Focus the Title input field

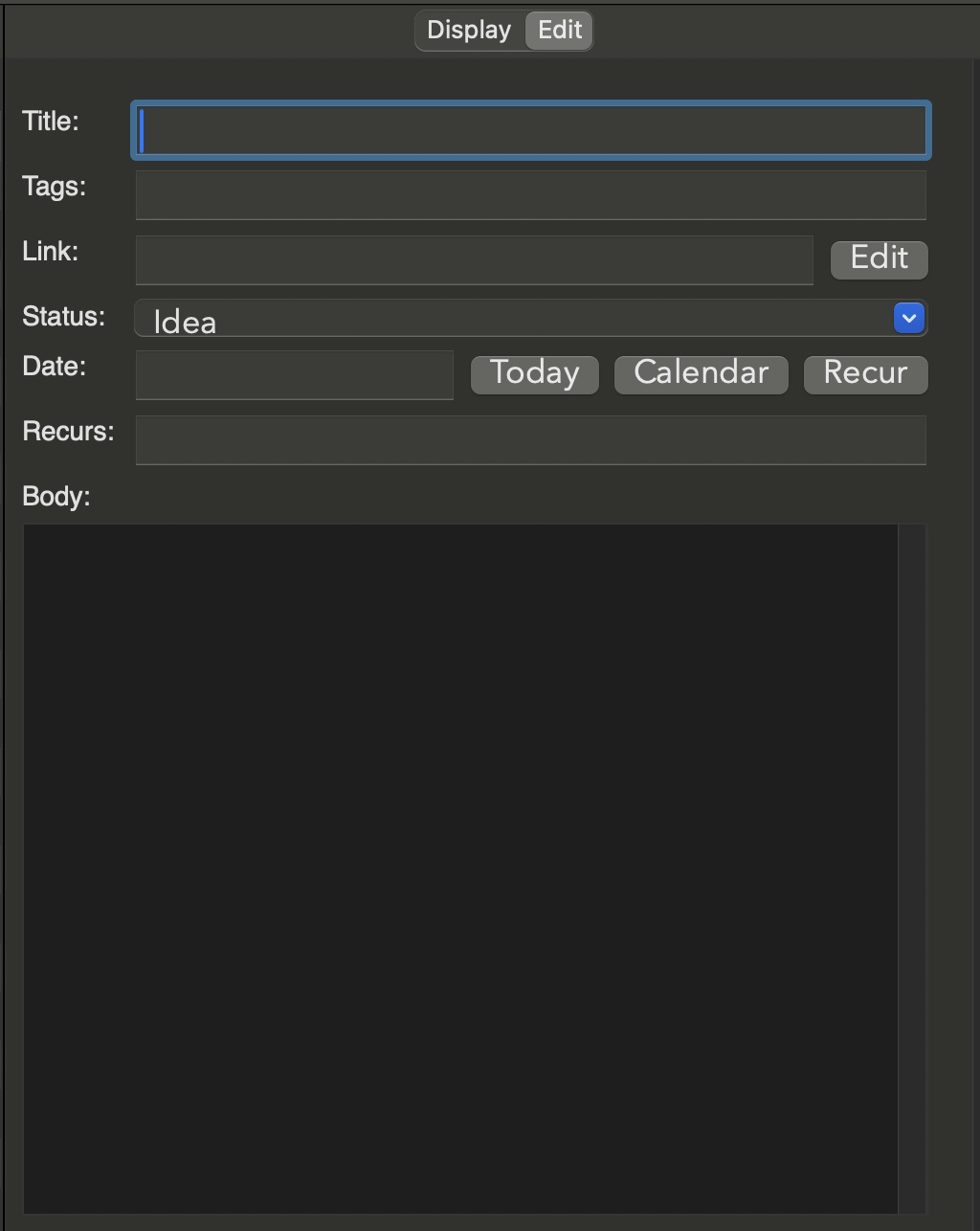tap(530, 130)
